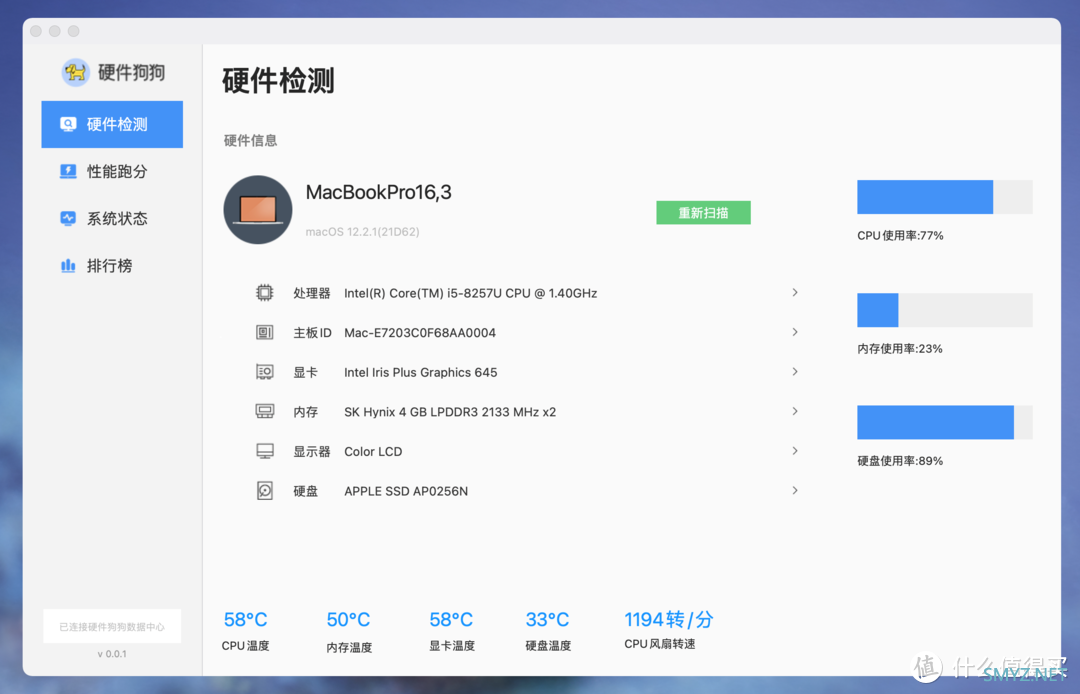The image size is (1080, 694).
Task: Click the 58°C 显卡温度 reading
Action: (x=451, y=620)
